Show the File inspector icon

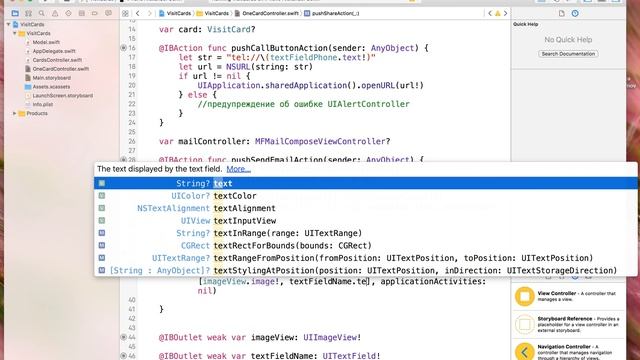[x=562, y=13]
